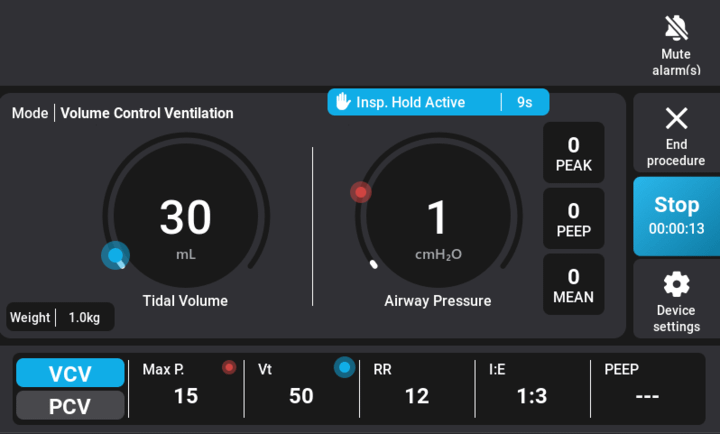Switch to PCV mode
720x434 pixels.
coord(70,406)
